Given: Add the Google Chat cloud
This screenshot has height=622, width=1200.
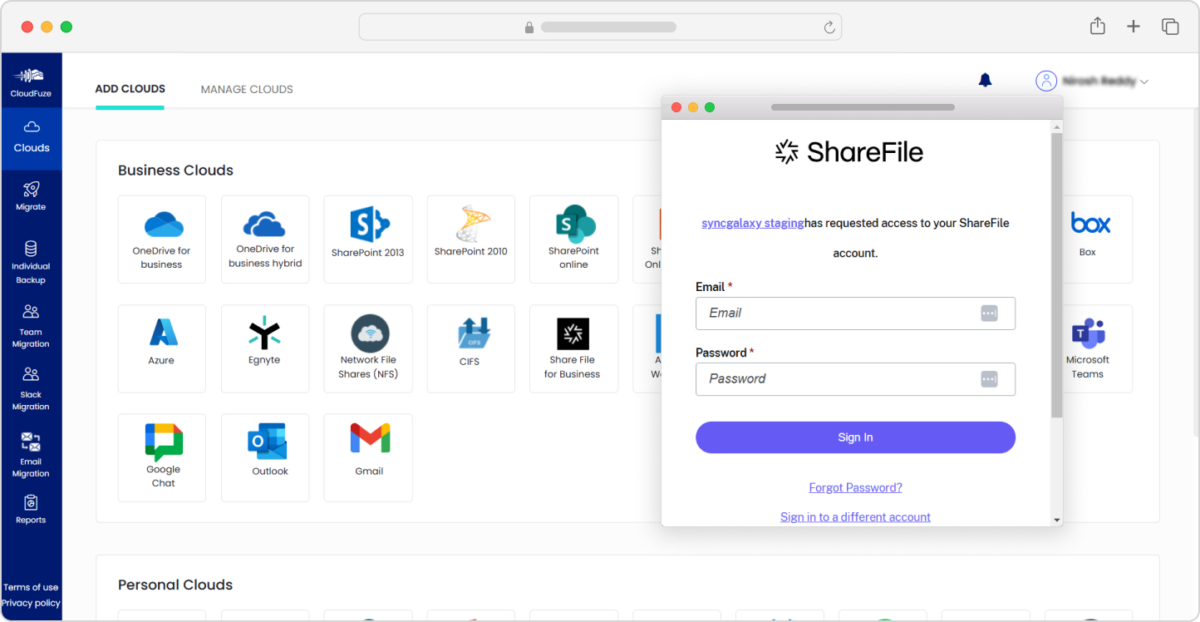Looking at the screenshot, I should pyautogui.click(x=161, y=457).
